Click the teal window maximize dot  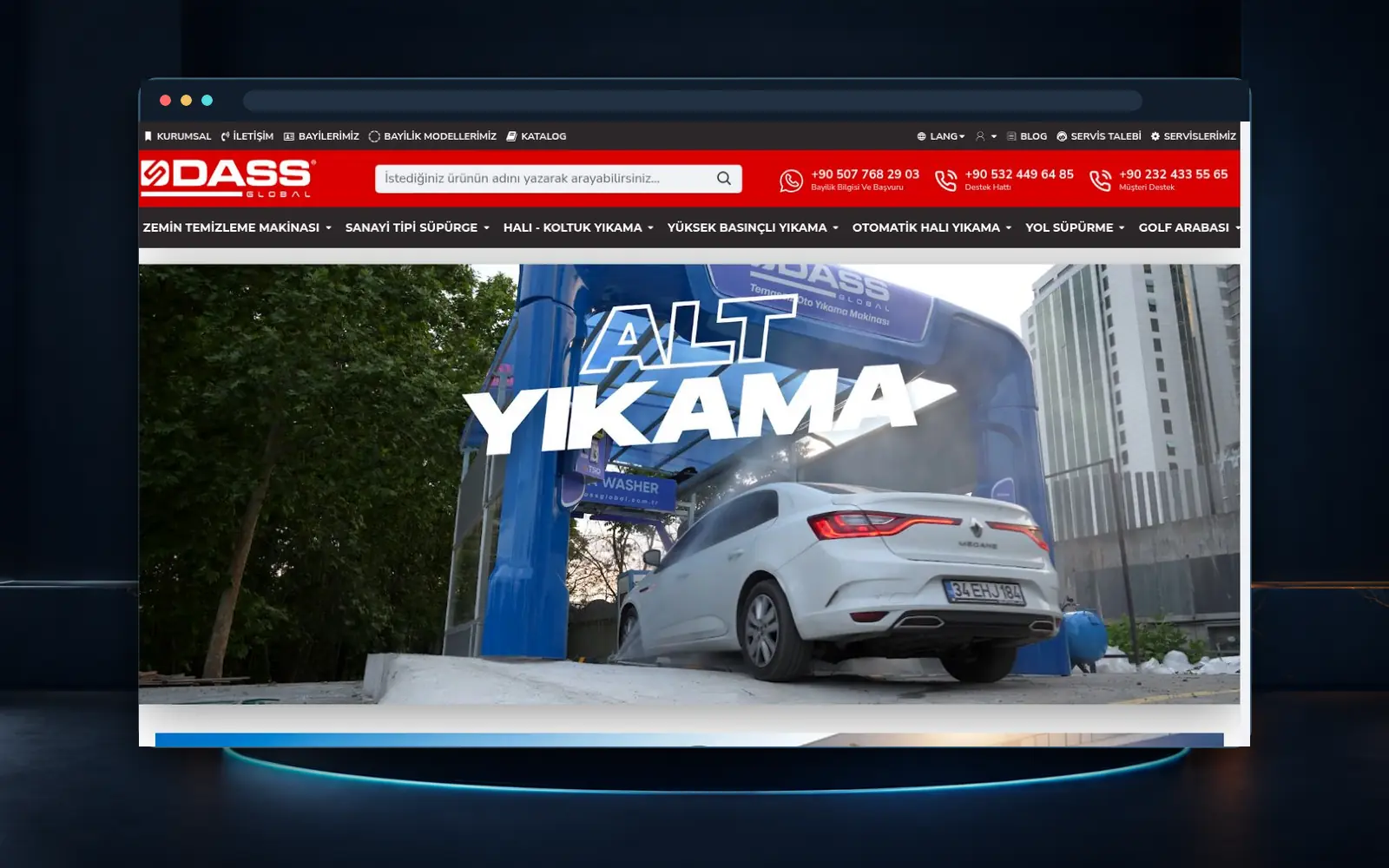point(207,100)
